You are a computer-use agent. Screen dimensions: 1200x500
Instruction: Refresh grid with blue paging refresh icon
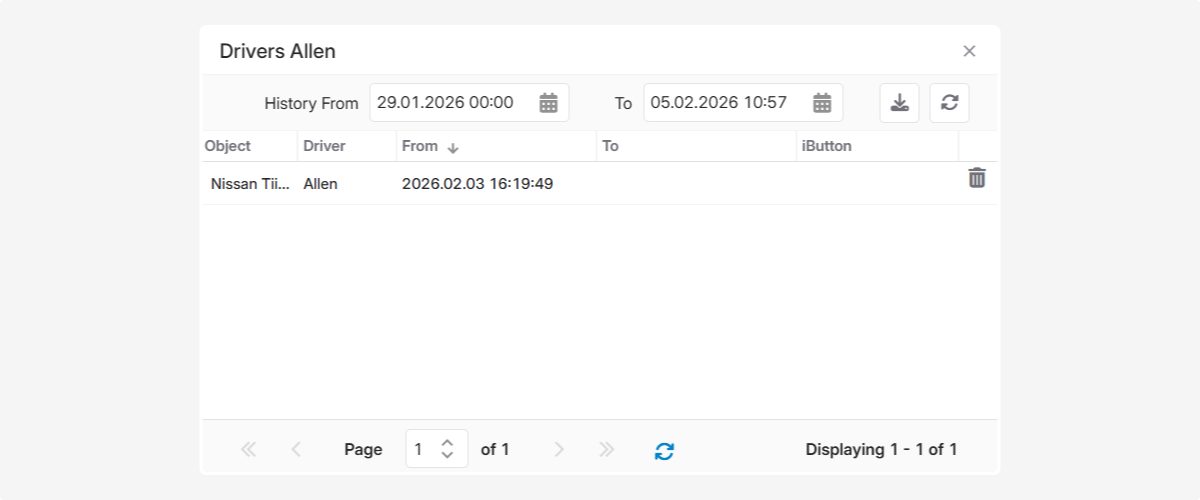point(664,451)
